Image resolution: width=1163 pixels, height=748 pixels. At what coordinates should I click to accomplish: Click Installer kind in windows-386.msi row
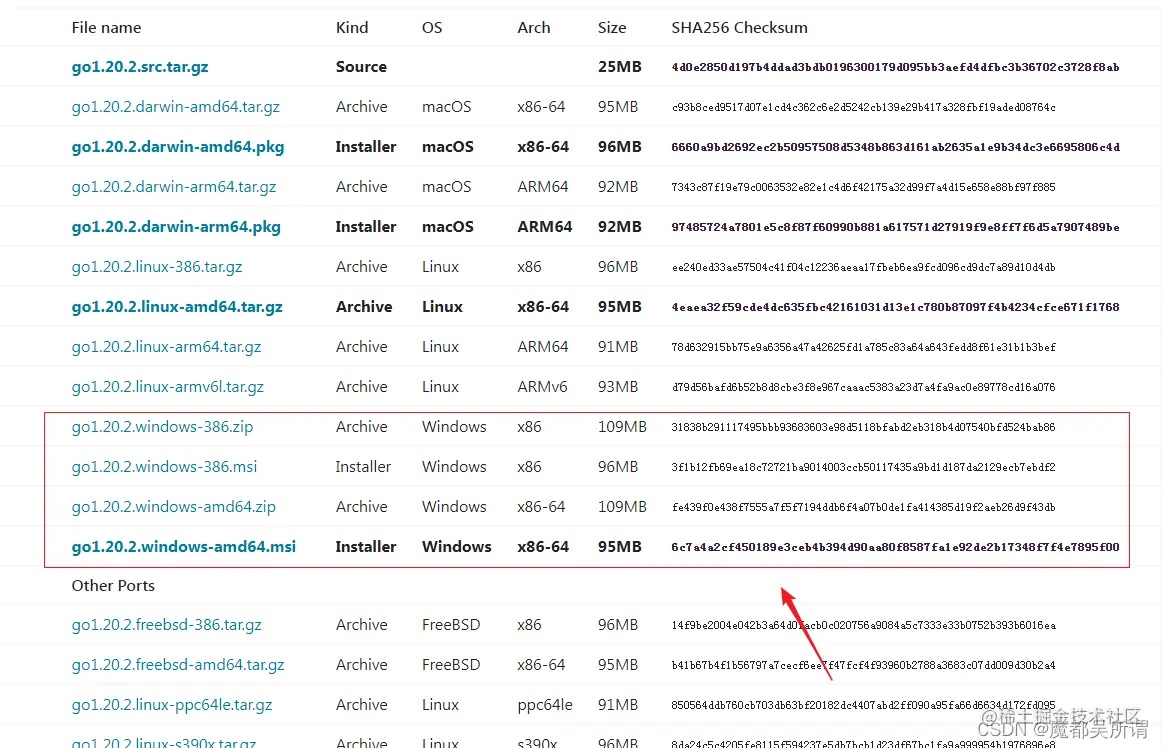point(363,468)
